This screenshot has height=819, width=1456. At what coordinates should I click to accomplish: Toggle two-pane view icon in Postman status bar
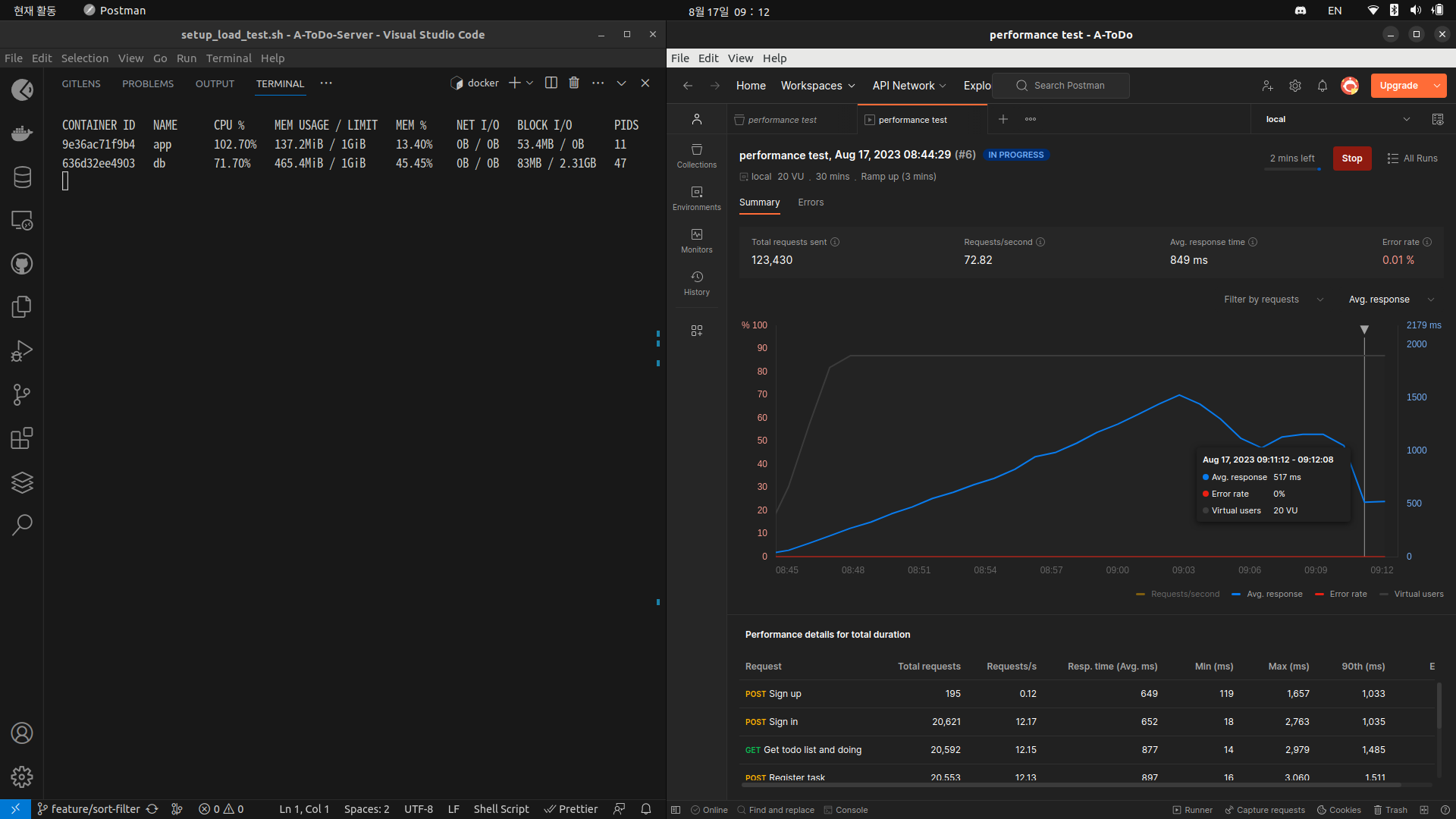pos(1424,810)
